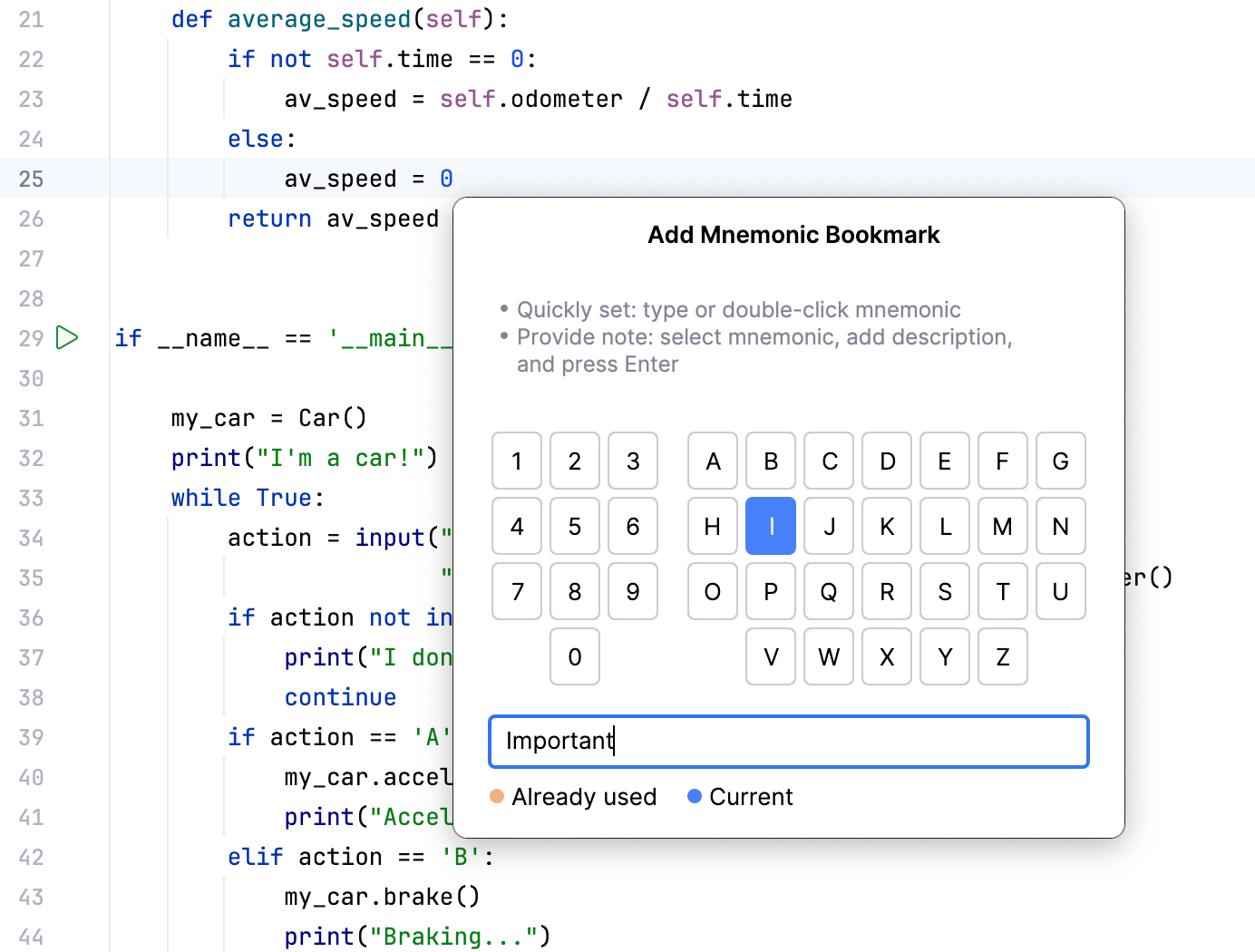Select mnemonic letter T
Screen dimensions: 1255x952
(x=1002, y=591)
